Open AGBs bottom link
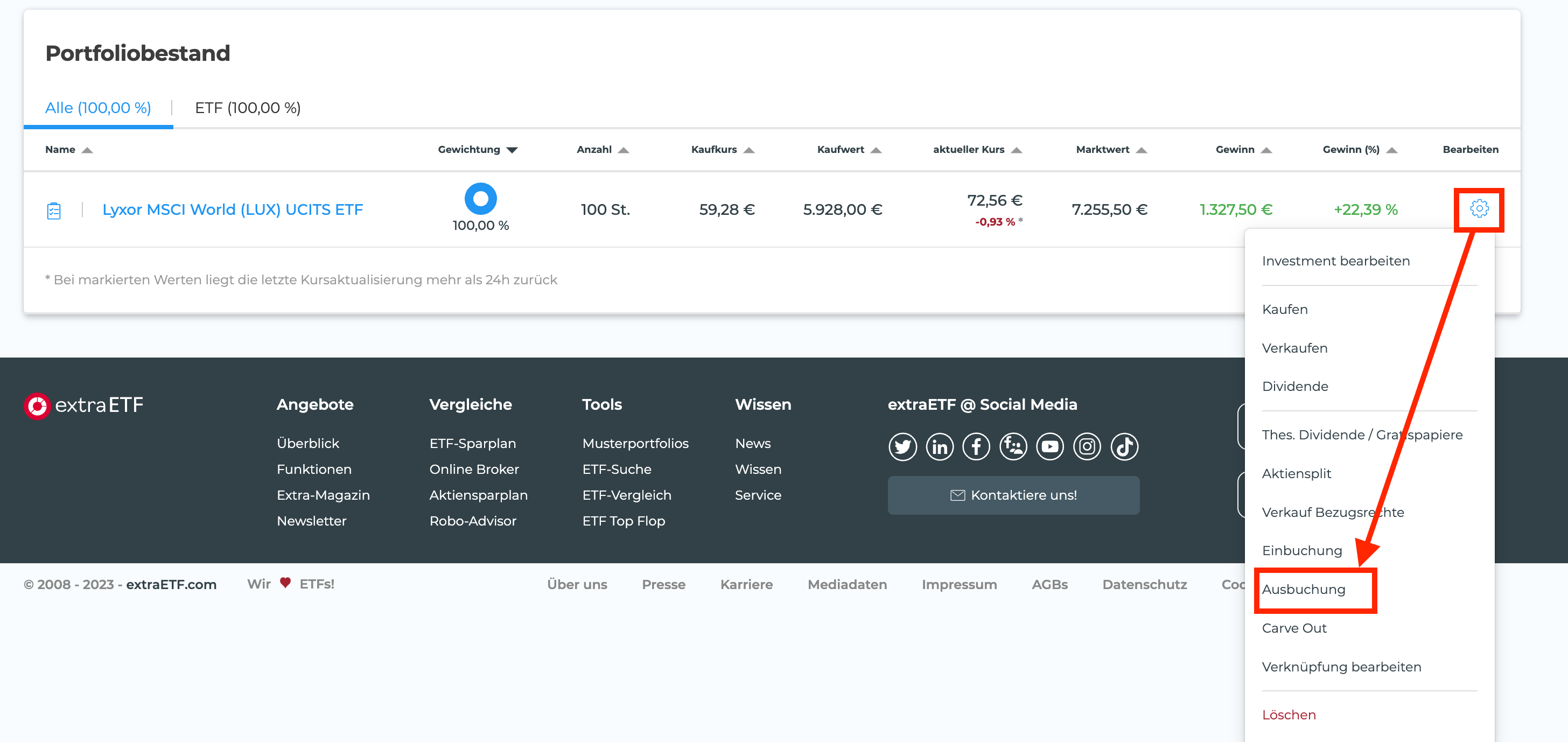 tap(1049, 585)
